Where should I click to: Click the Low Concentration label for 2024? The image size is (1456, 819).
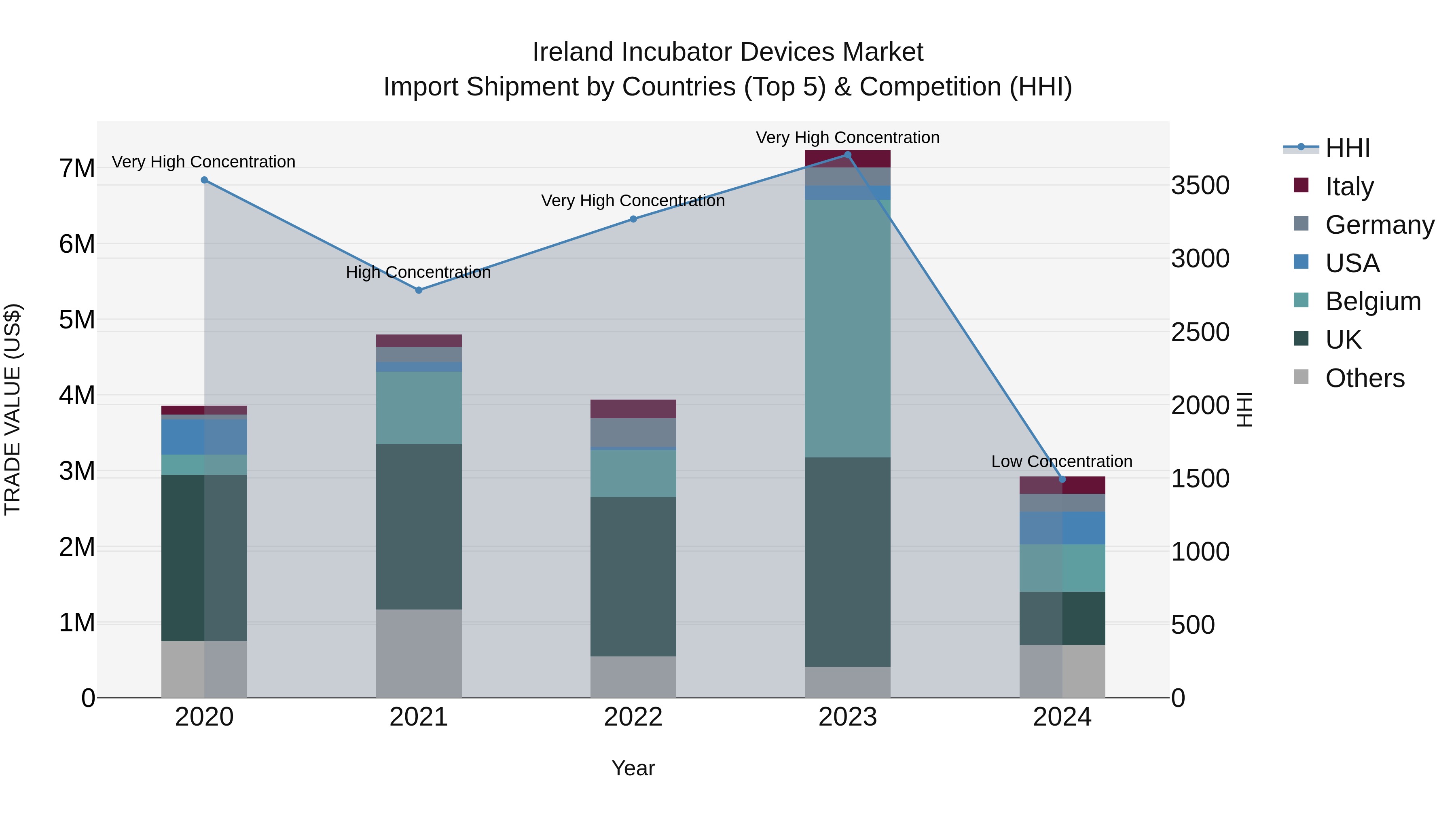[1062, 462]
